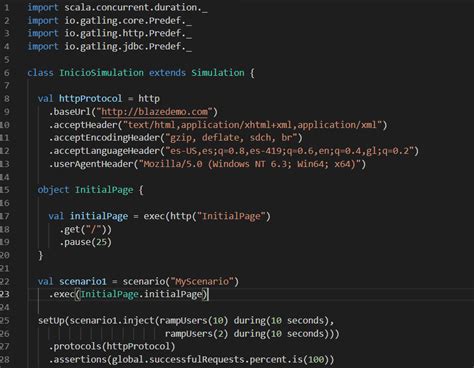474x368 pixels.
Task: Click line number 8 in the gutter
Action: (x=6, y=99)
